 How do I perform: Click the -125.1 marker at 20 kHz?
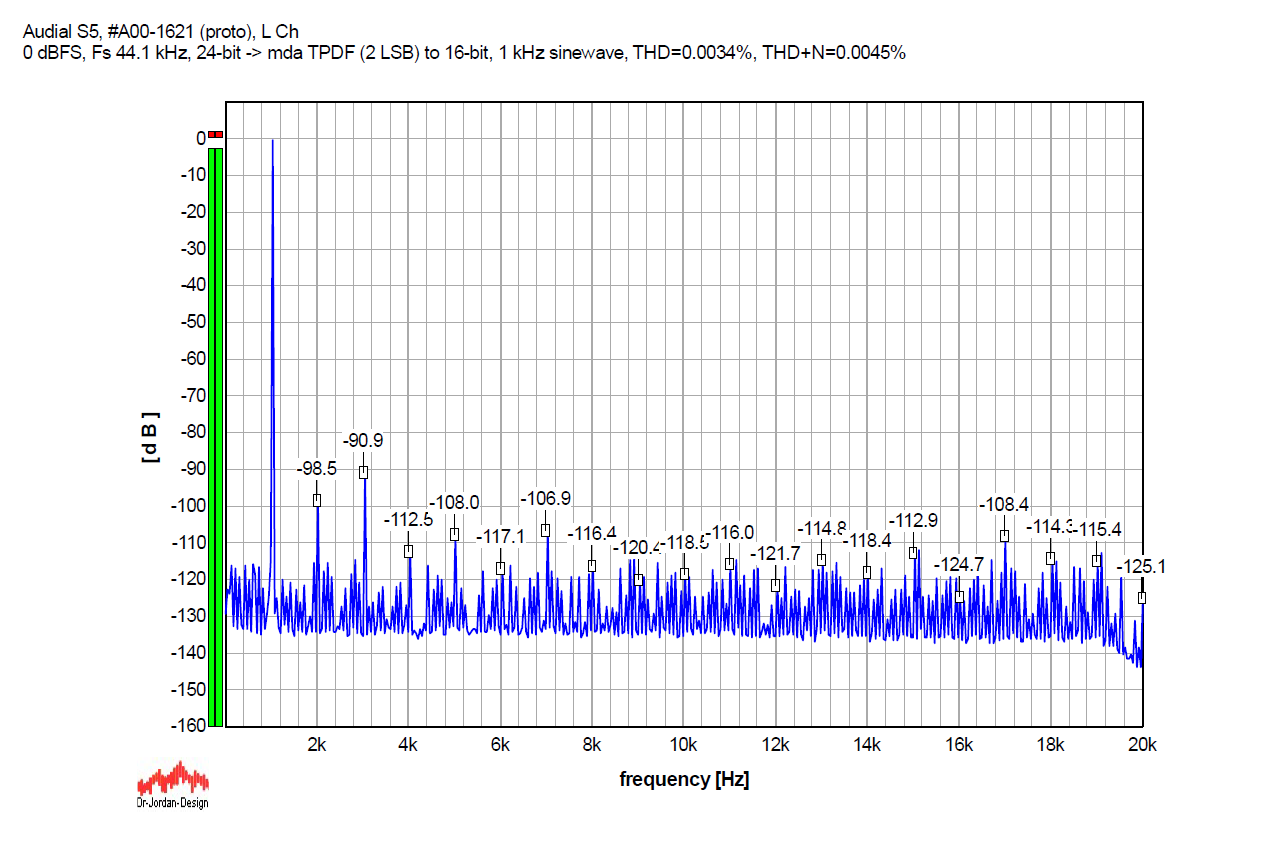[x=1142, y=597]
